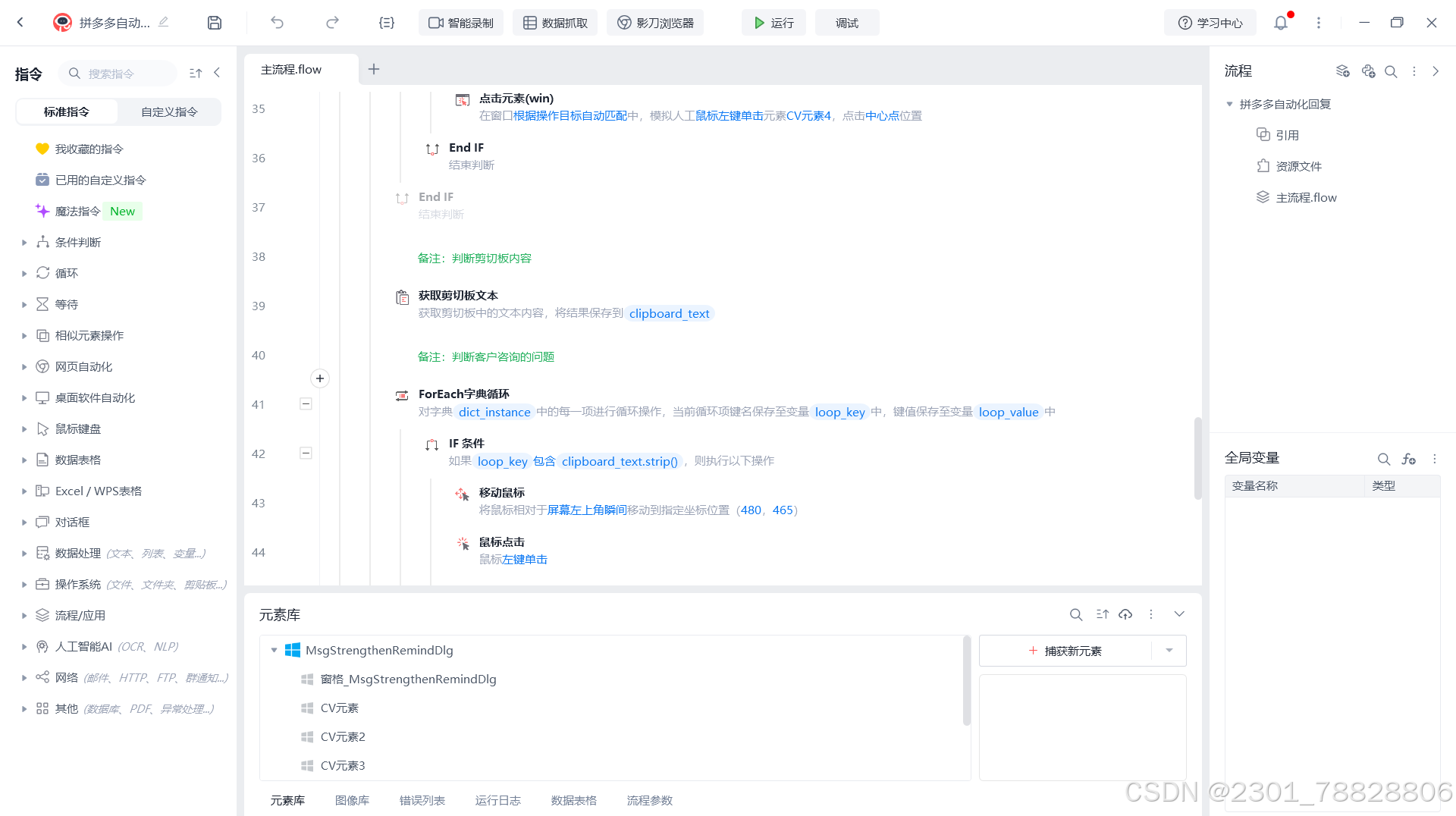Search global variables magnifier icon
This screenshot has width=1456, height=816.
pyautogui.click(x=1384, y=459)
